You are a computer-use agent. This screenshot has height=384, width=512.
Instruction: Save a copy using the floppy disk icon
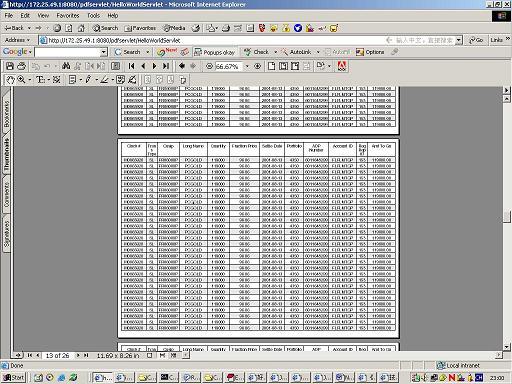click(x=10, y=66)
